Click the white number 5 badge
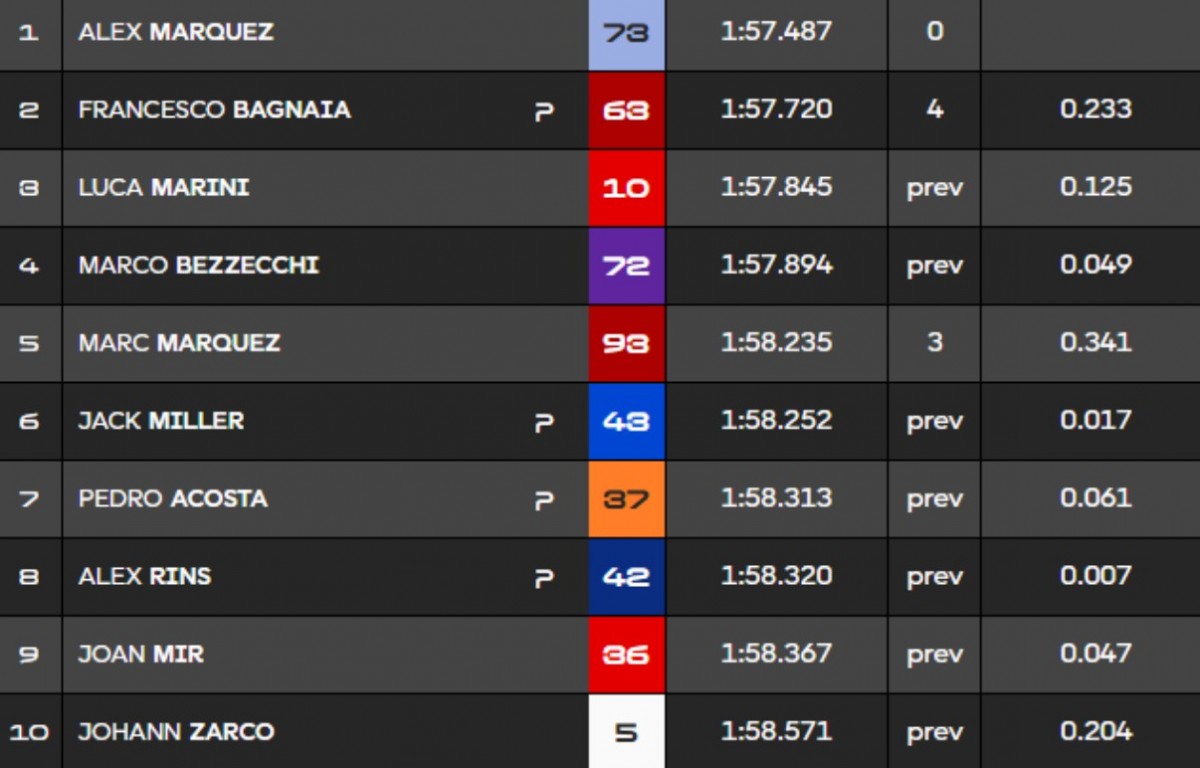 627,733
